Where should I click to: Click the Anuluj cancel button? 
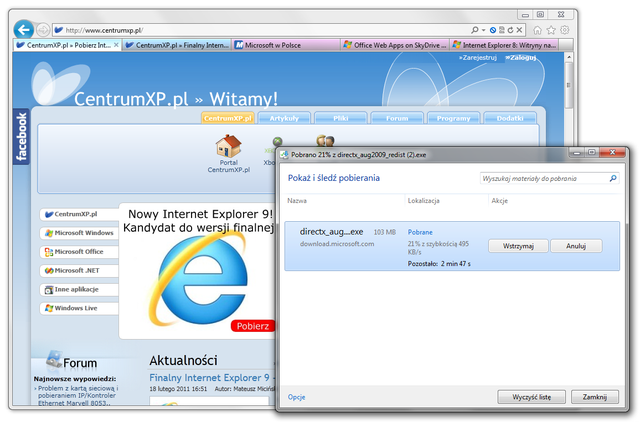576,246
